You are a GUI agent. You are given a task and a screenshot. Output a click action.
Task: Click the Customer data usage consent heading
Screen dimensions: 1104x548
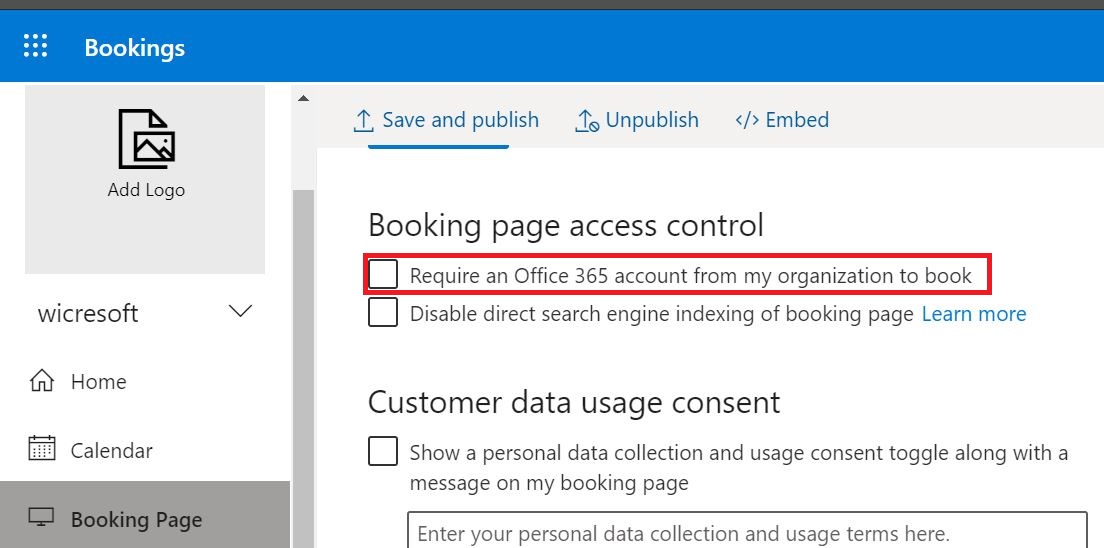coord(574,402)
